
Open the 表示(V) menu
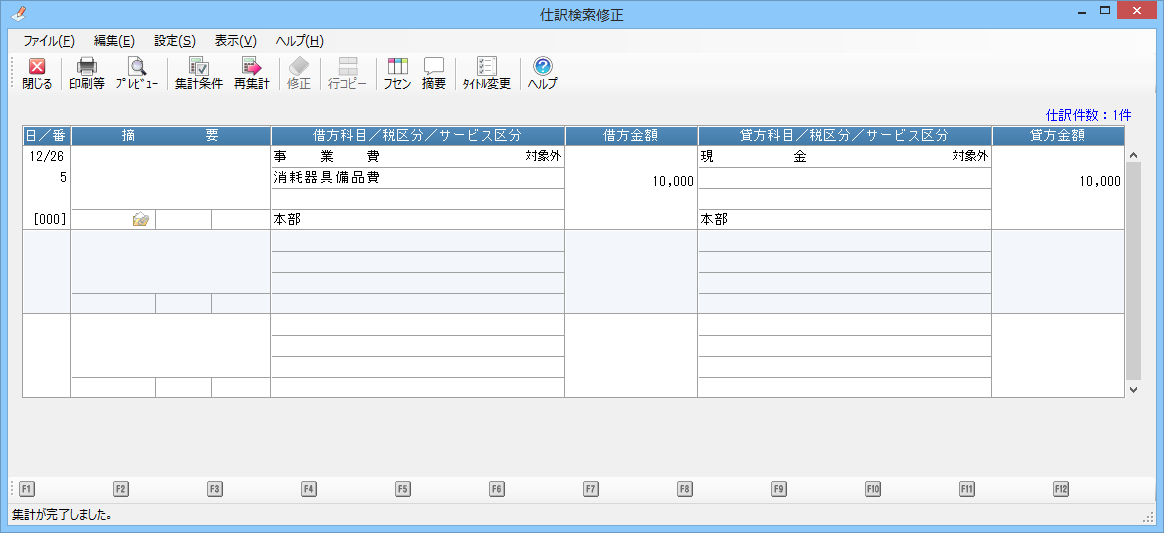tap(236, 41)
